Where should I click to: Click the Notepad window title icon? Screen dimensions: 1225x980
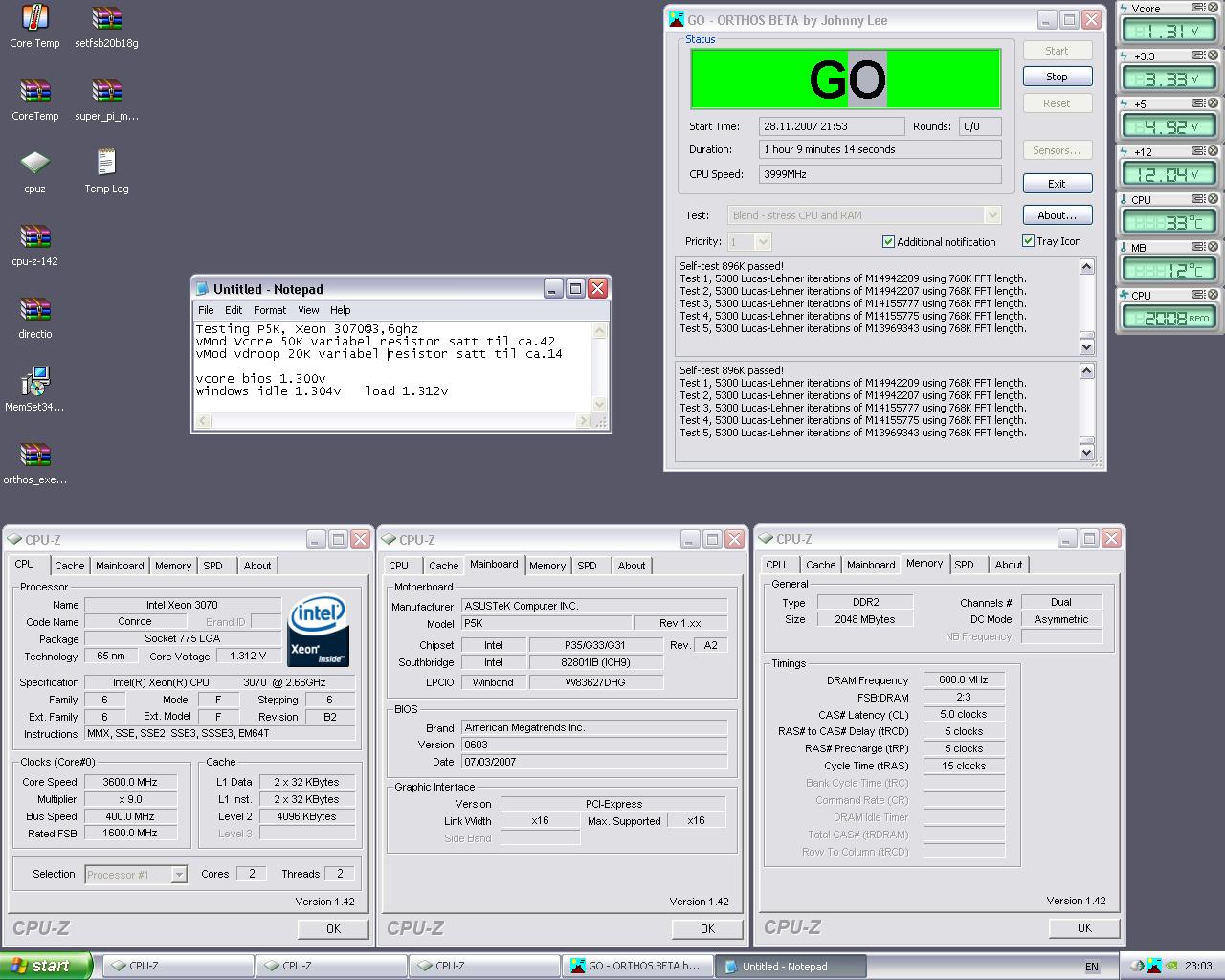point(202,289)
